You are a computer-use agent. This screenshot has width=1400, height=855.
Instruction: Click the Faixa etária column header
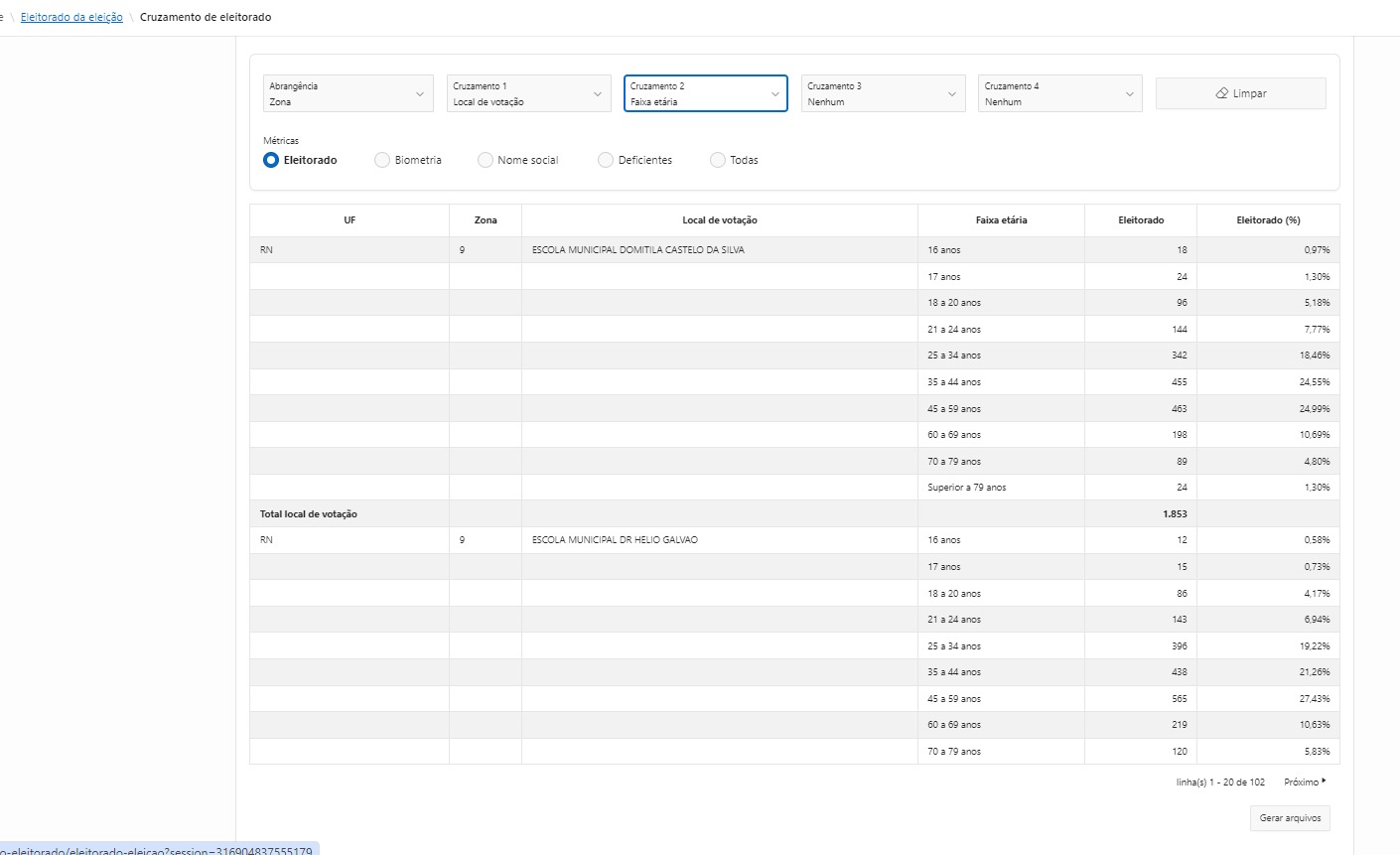(1001, 220)
